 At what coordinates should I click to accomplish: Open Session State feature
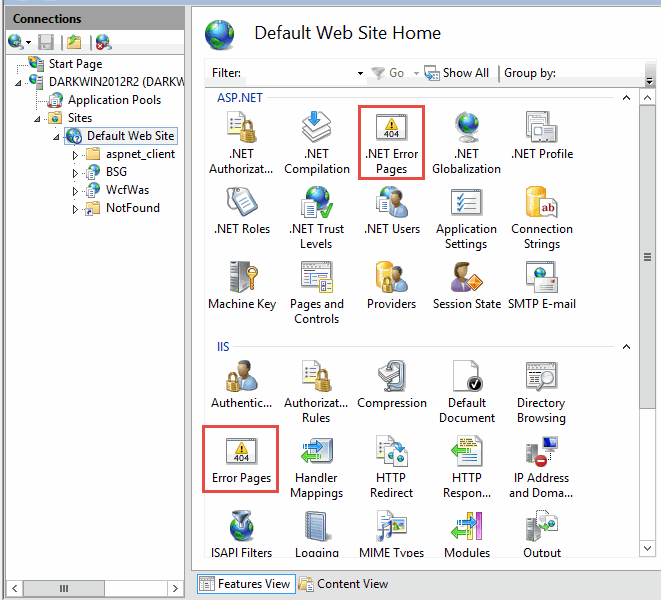467,285
